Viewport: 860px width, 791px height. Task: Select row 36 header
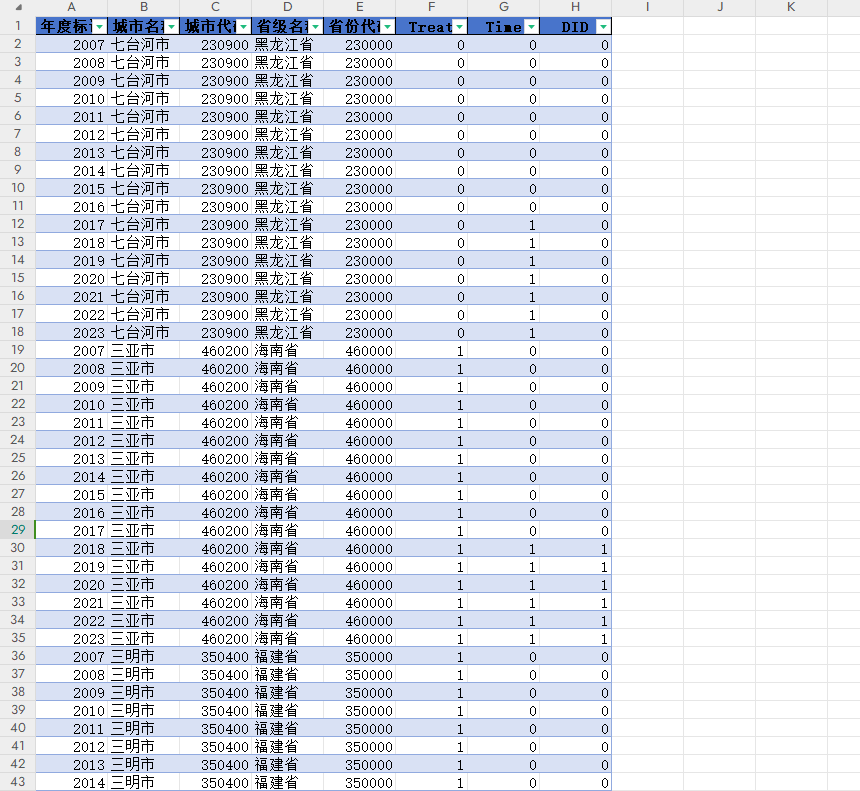tap(18, 656)
